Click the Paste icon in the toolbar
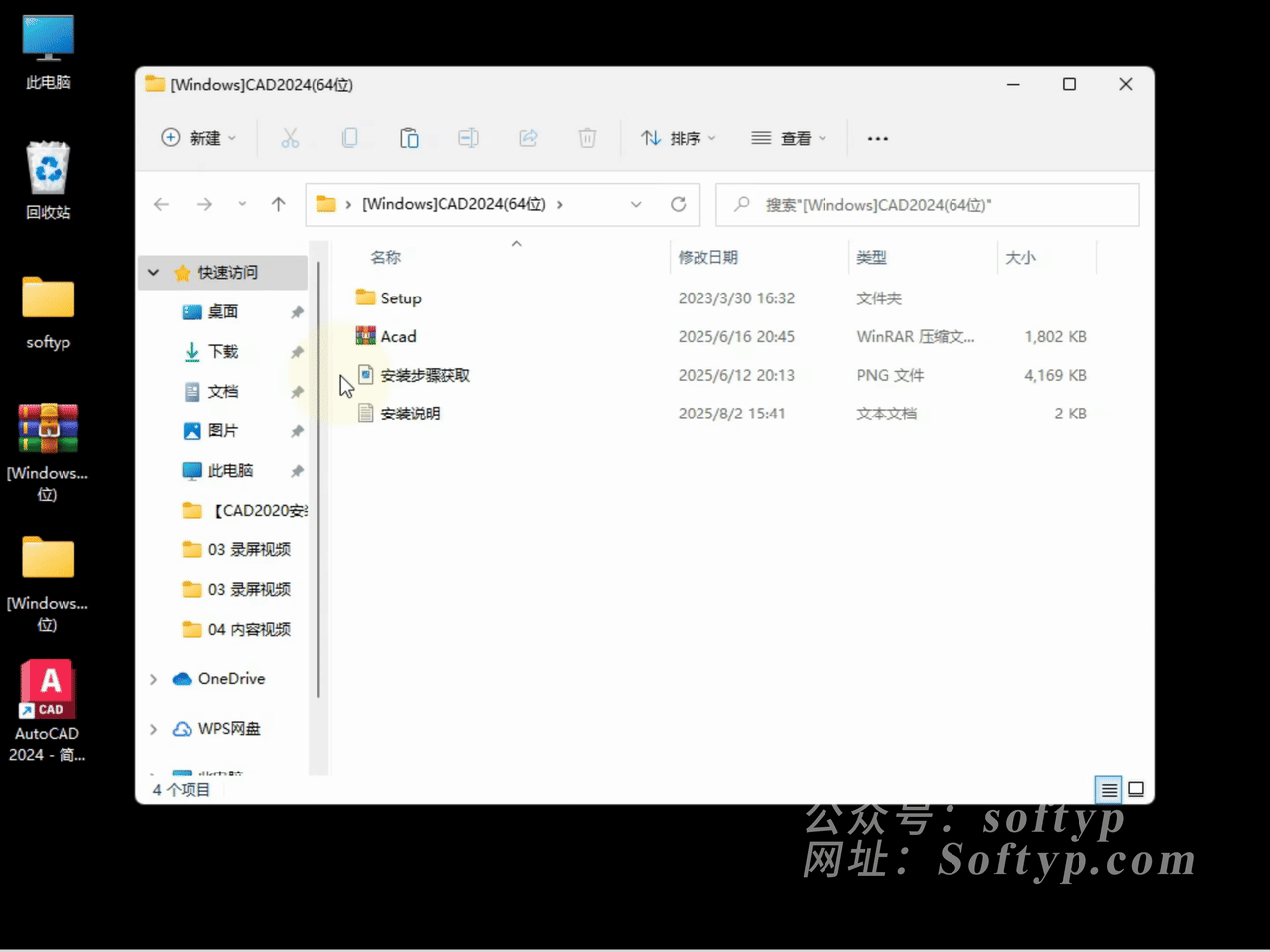The image size is (1270, 952). pyautogui.click(x=409, y=138)
